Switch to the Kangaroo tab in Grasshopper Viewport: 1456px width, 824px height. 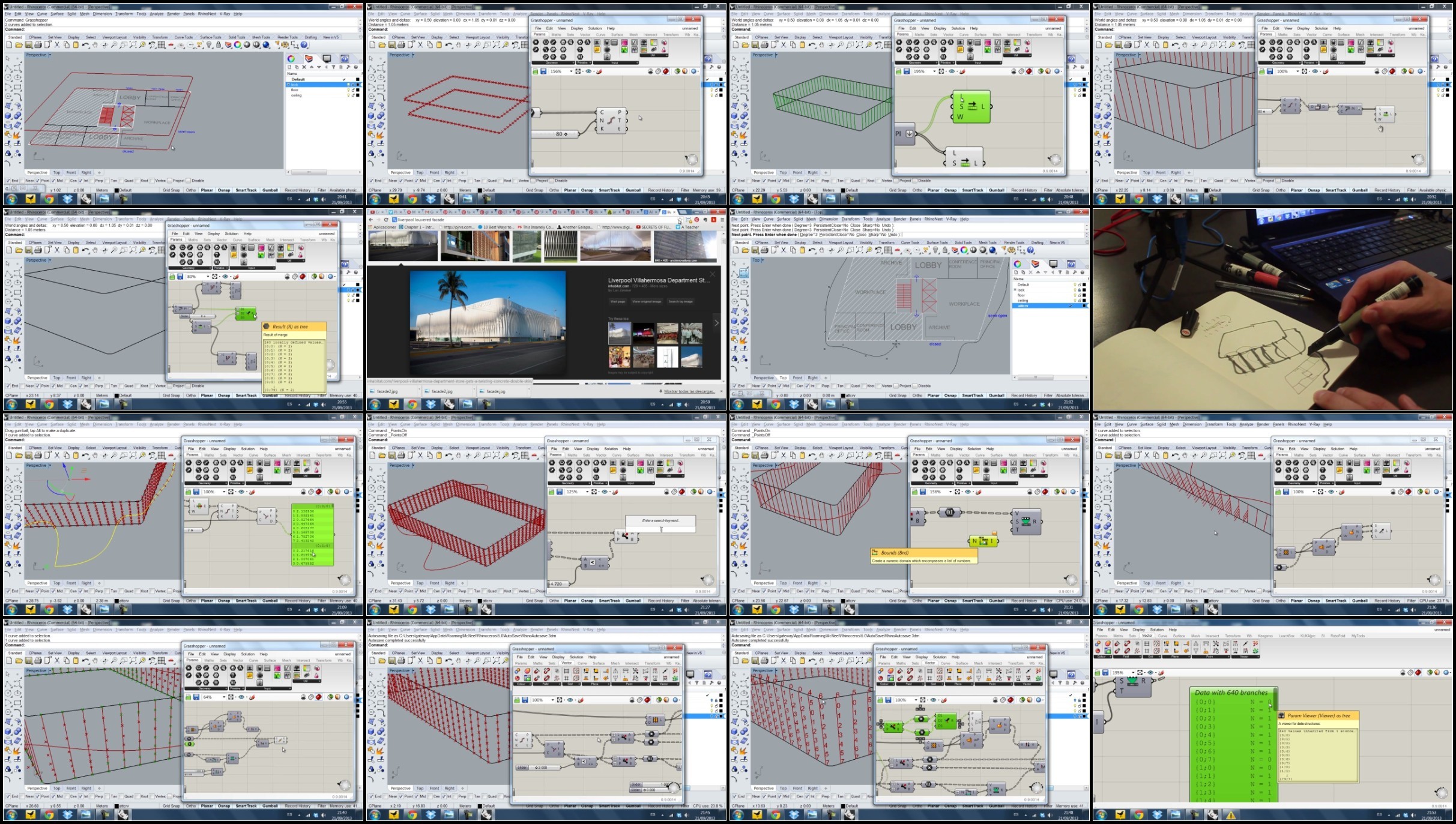click(1265, 636)
